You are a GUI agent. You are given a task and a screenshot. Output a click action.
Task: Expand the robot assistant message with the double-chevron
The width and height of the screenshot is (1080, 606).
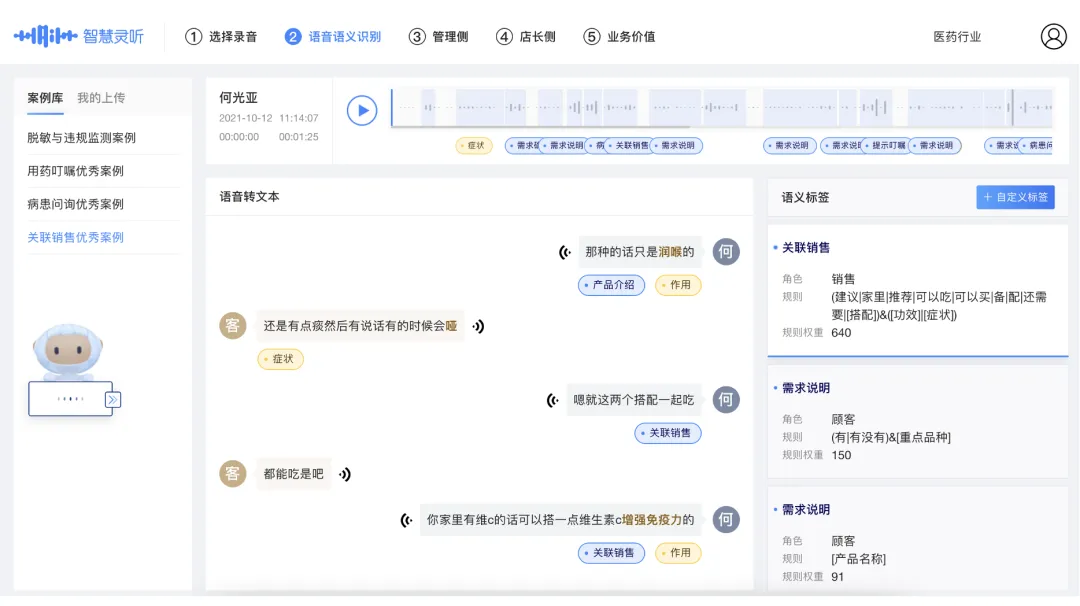coord(110,398)
